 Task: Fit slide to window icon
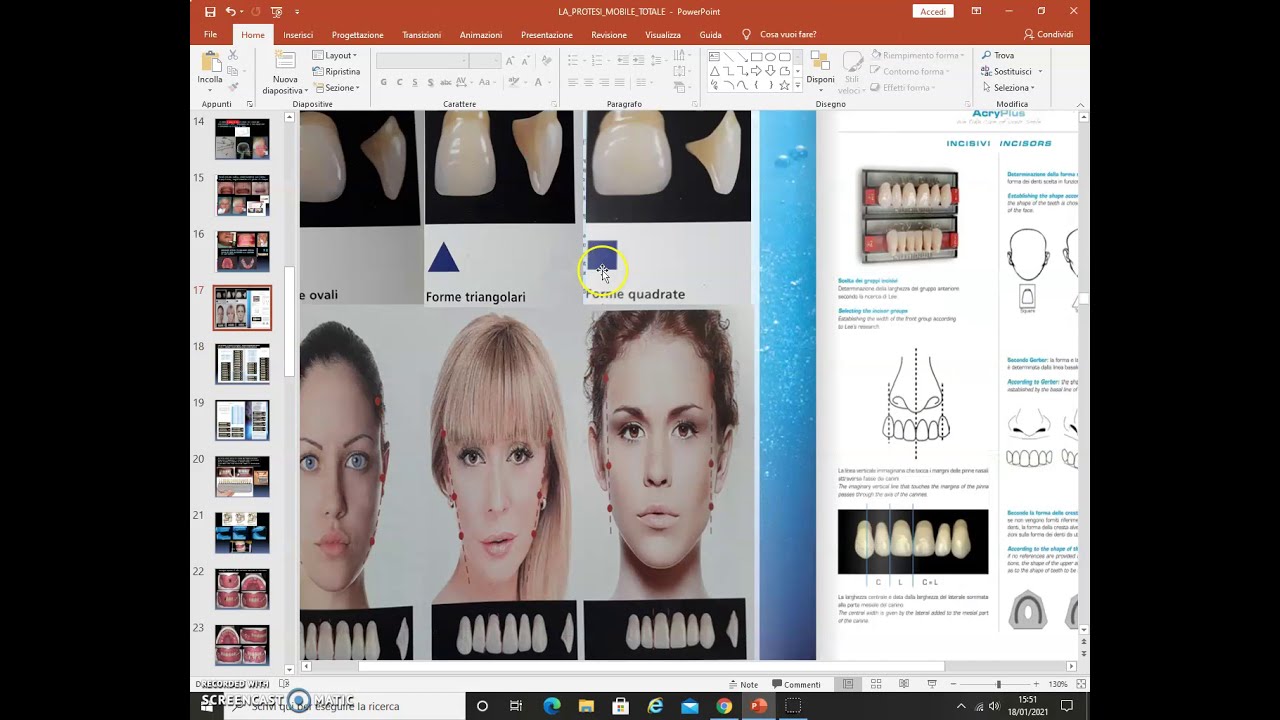[1081, 684]
